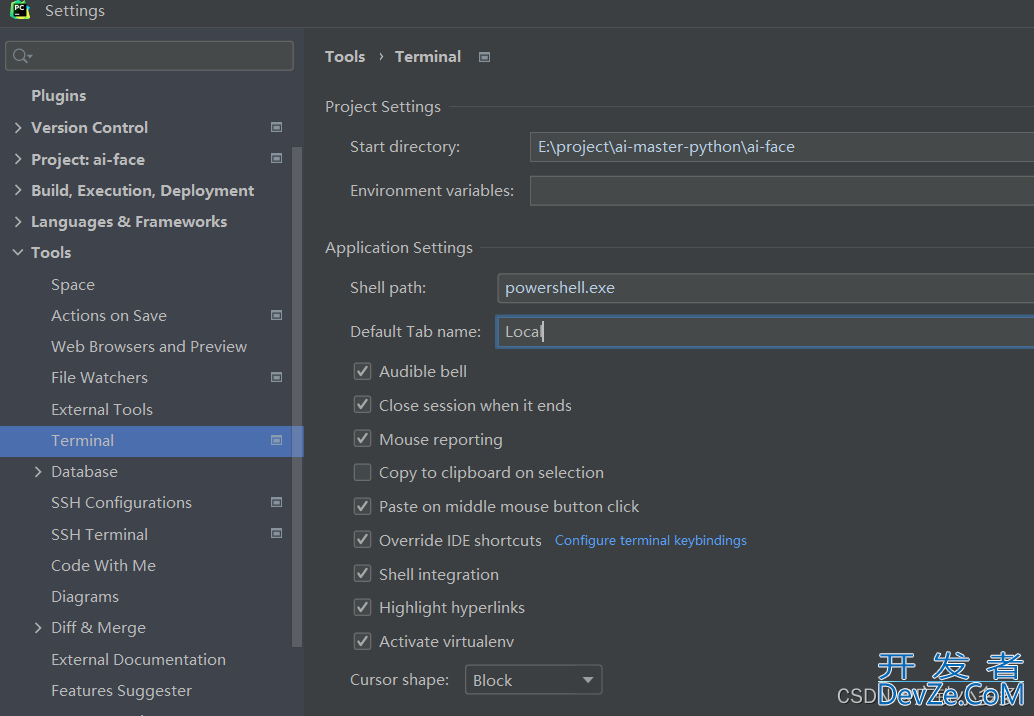Click project-level icon beside File Watchers

[276, 377]
